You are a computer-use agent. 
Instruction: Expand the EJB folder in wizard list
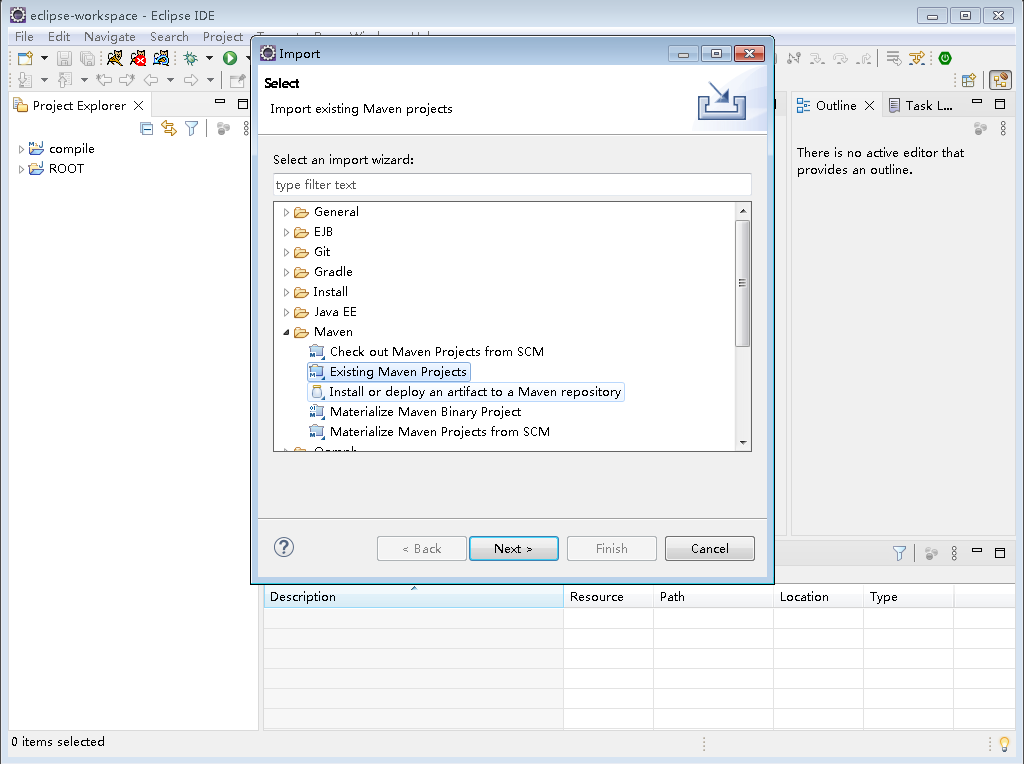click(x=286, y=232)
